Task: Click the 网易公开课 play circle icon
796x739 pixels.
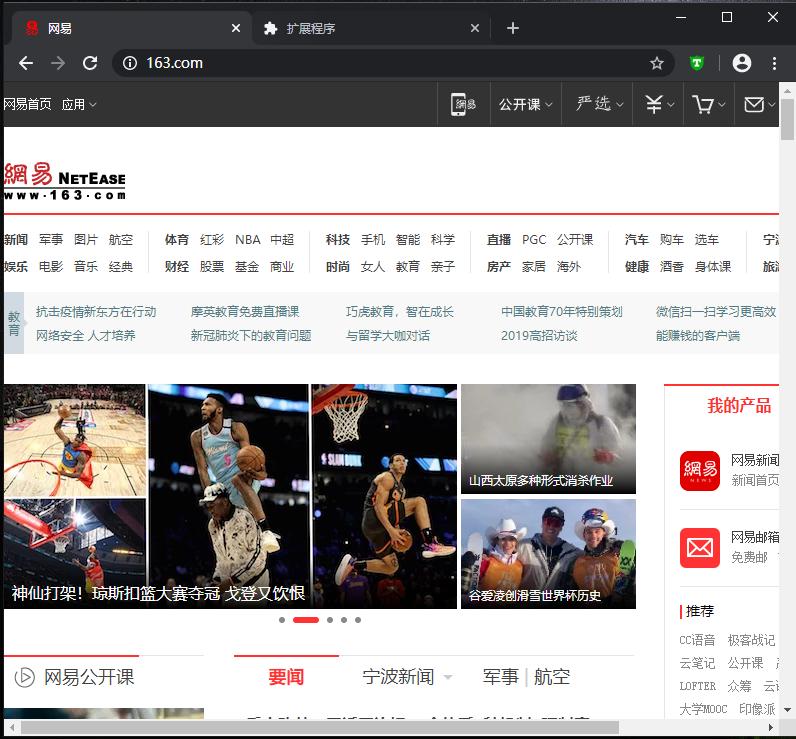Action: click(24, 677)
